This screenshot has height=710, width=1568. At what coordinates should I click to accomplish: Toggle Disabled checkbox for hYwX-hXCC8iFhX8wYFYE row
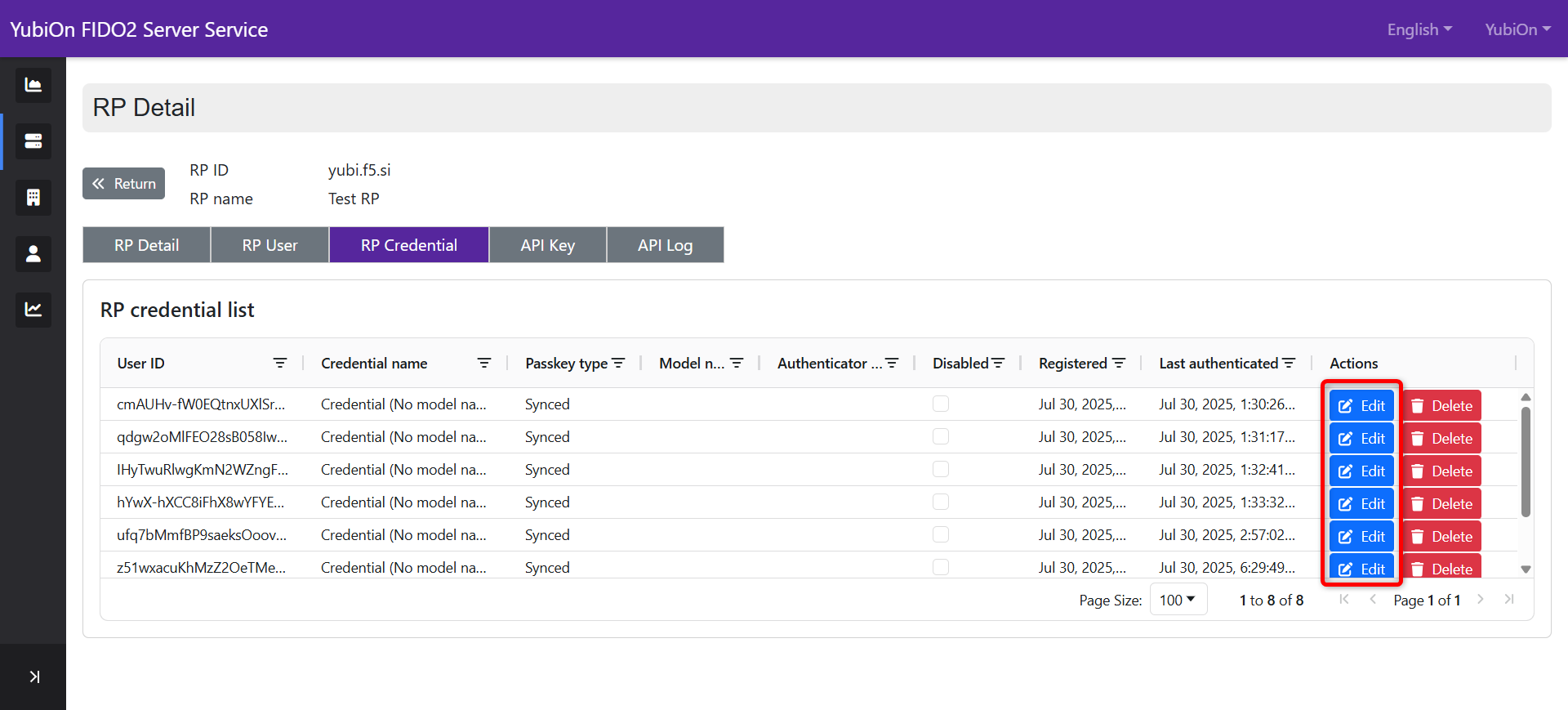941,502
